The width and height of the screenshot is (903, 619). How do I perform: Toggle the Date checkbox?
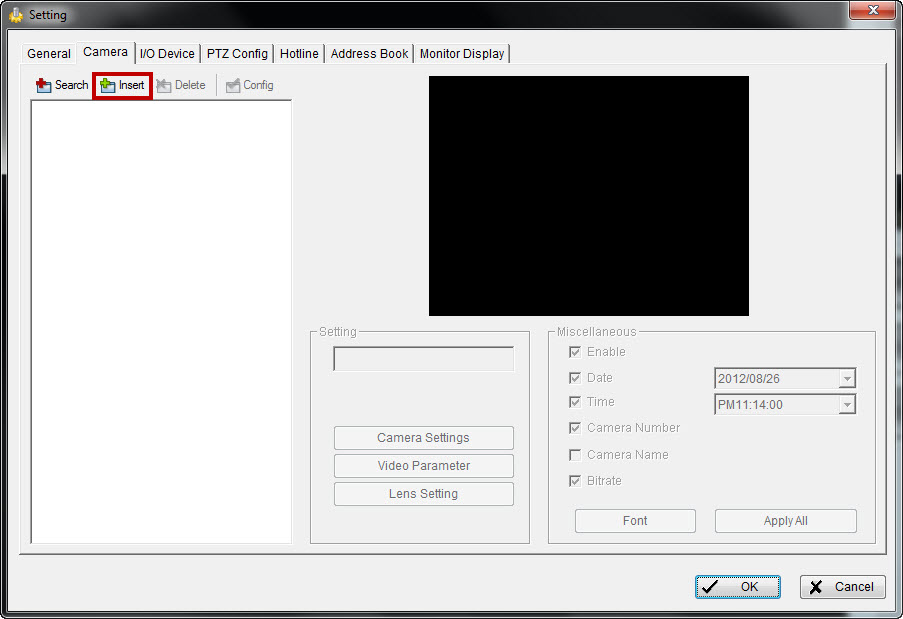coord(575,378)
